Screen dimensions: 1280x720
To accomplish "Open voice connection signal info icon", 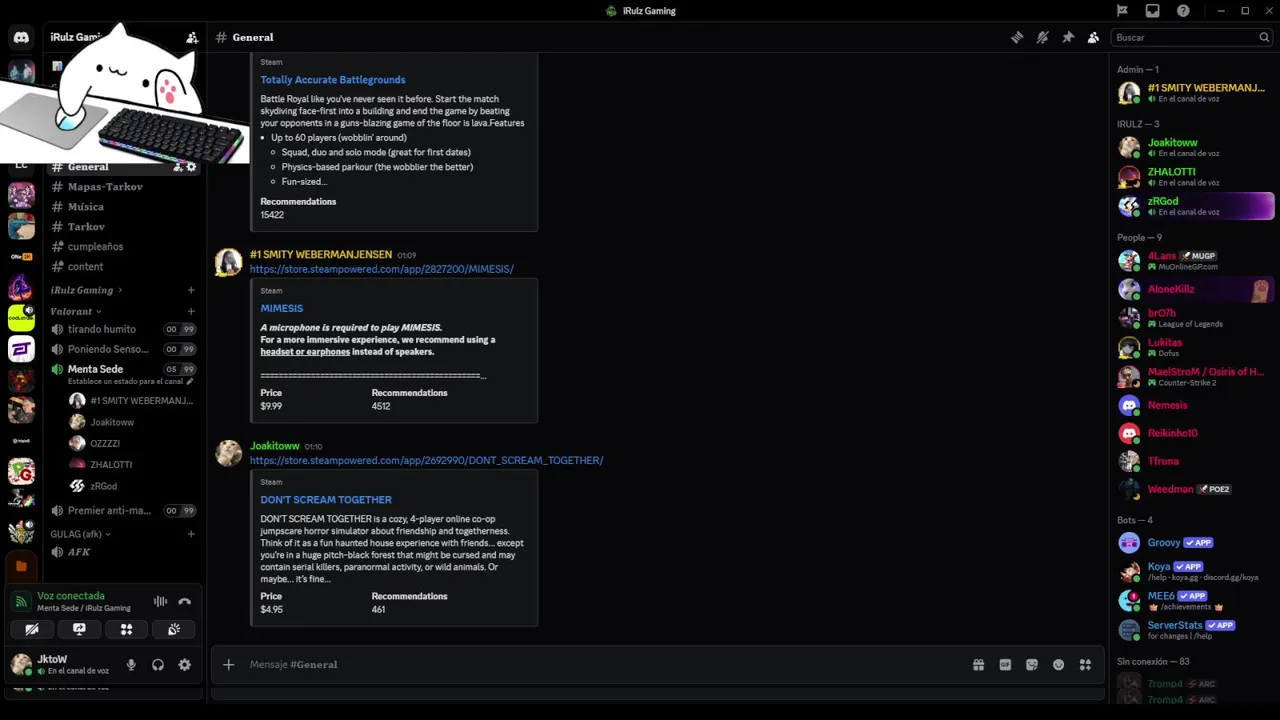I will [21, 601].
